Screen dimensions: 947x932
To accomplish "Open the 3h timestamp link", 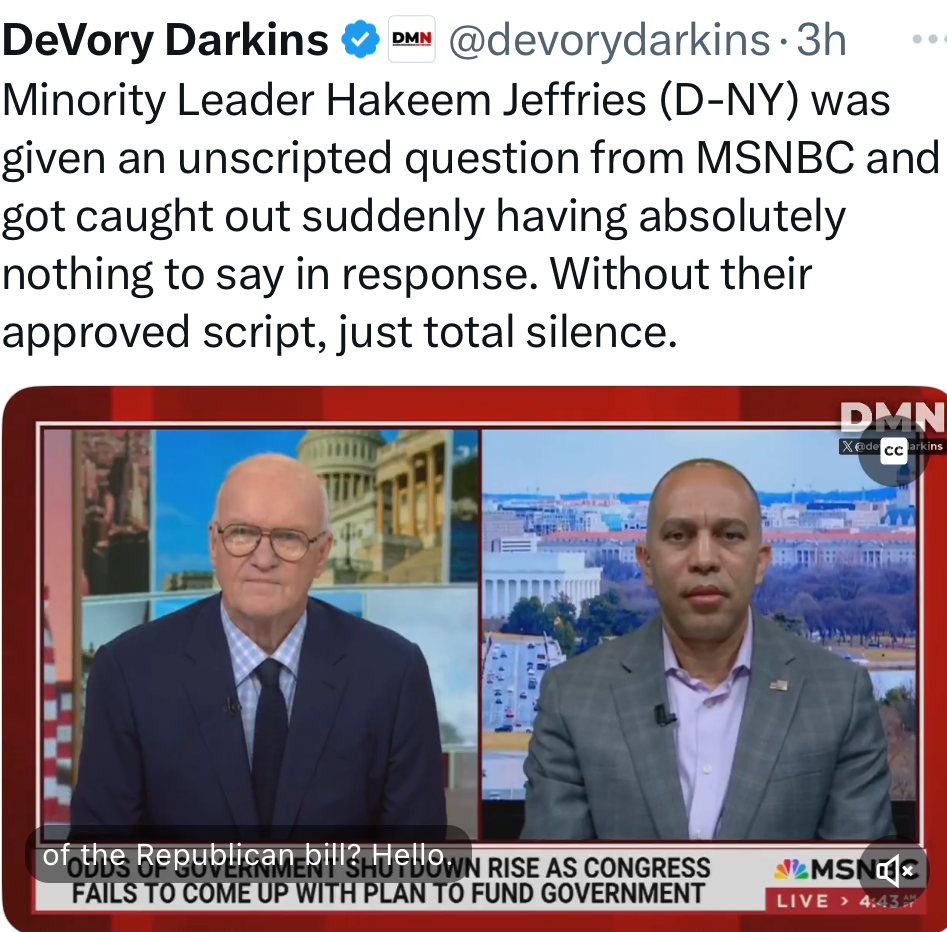I will coord(821,40).
